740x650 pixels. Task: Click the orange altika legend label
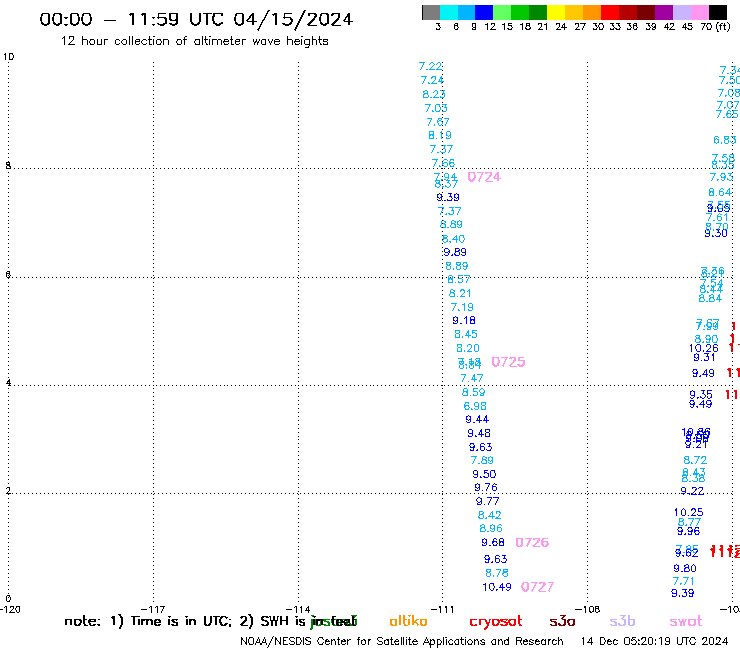408,621
